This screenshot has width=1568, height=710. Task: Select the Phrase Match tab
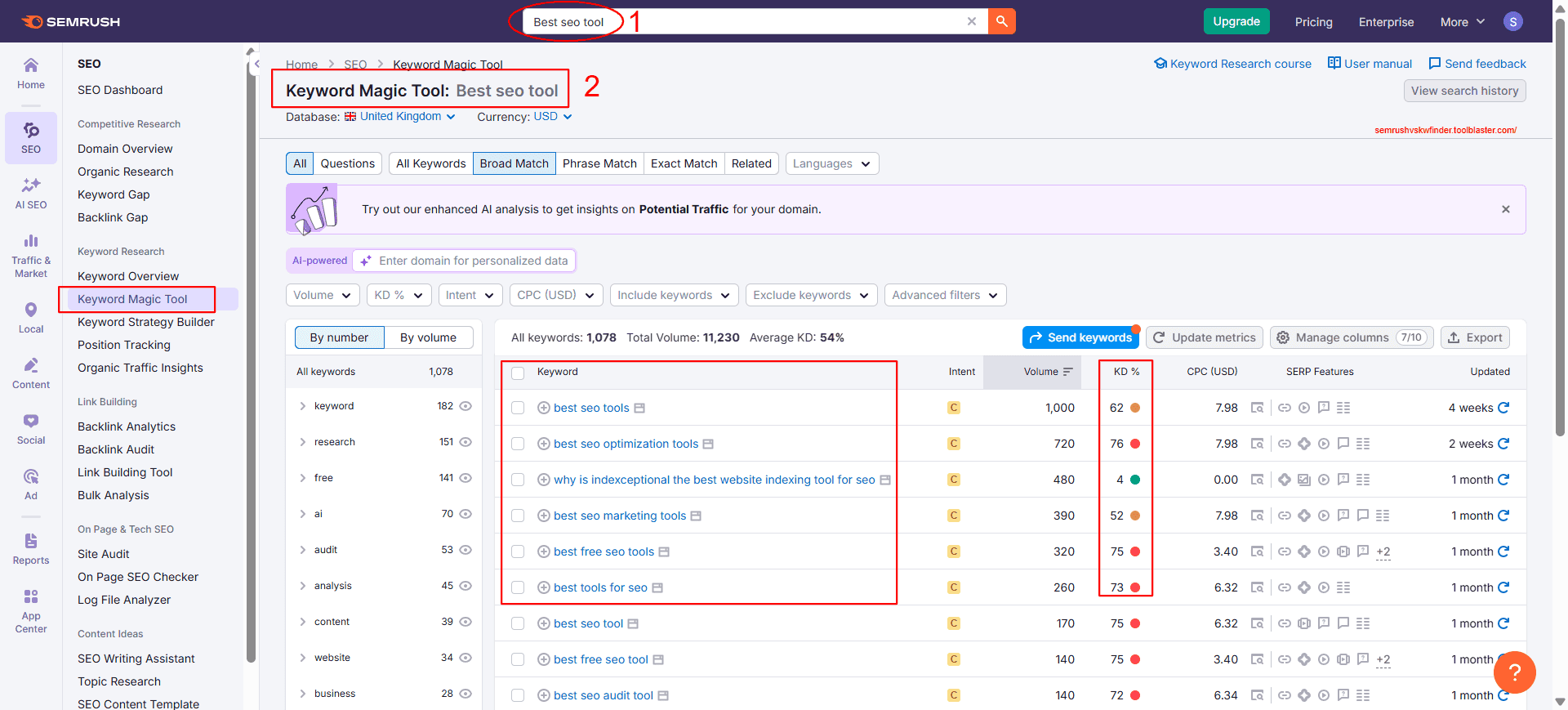(x=599, y=163)
